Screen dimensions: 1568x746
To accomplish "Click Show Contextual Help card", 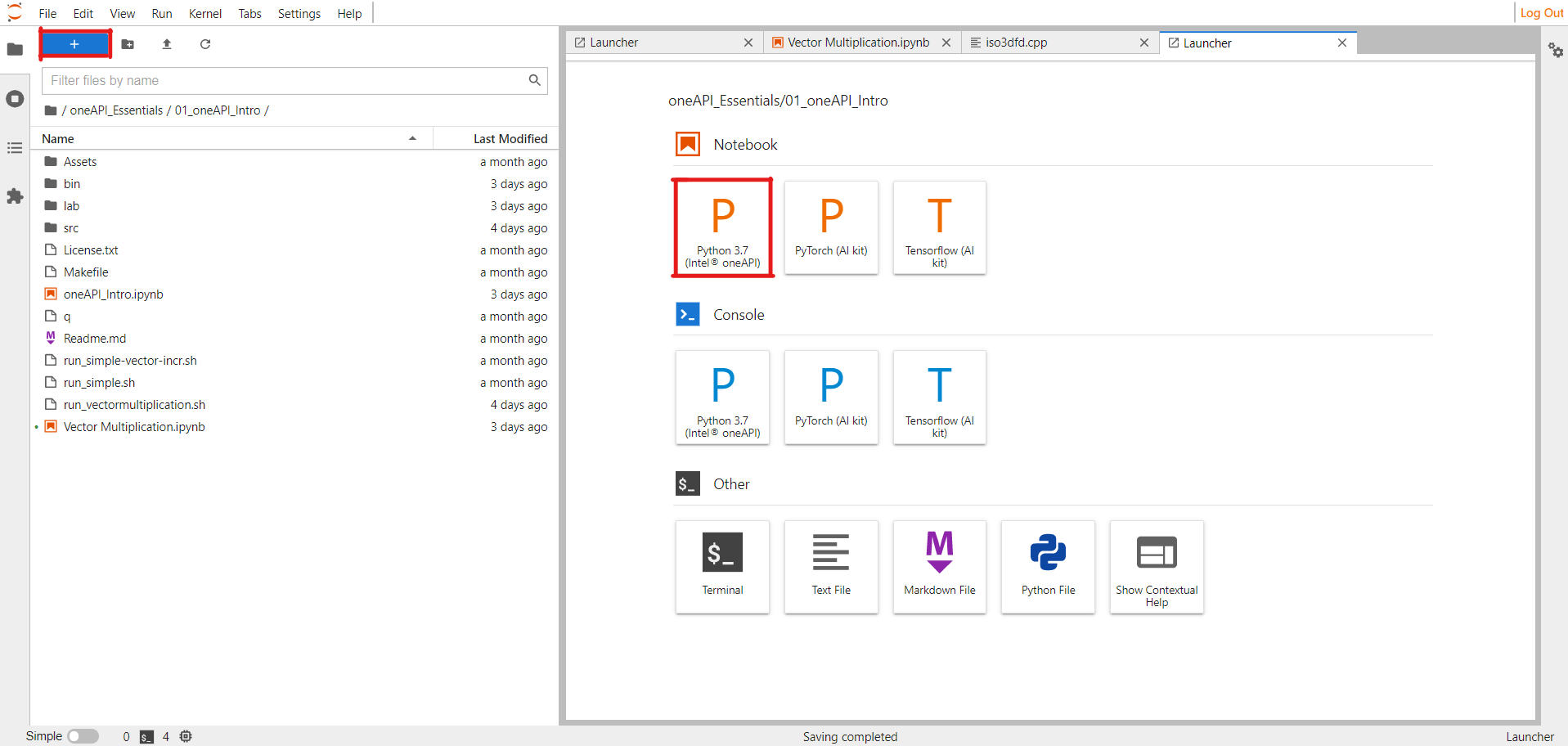I will 1157,567.
